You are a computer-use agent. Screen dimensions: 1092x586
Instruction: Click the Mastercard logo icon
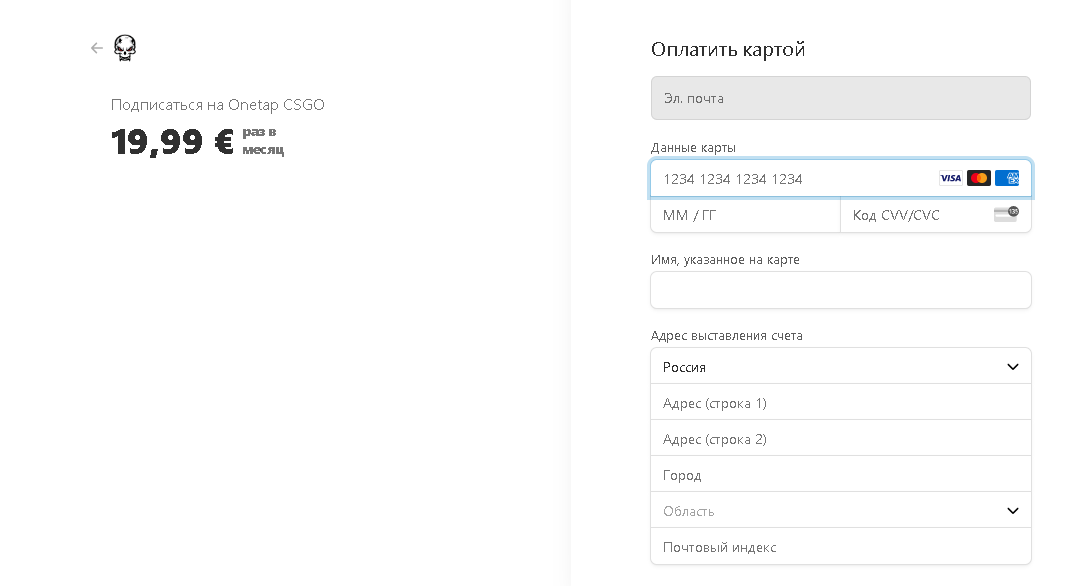click(979, 179)
